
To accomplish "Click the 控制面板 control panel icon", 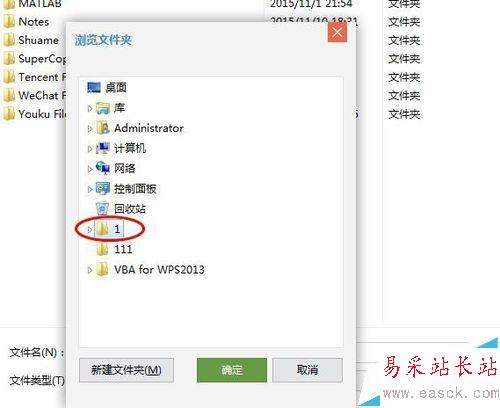I will (103, 189).
